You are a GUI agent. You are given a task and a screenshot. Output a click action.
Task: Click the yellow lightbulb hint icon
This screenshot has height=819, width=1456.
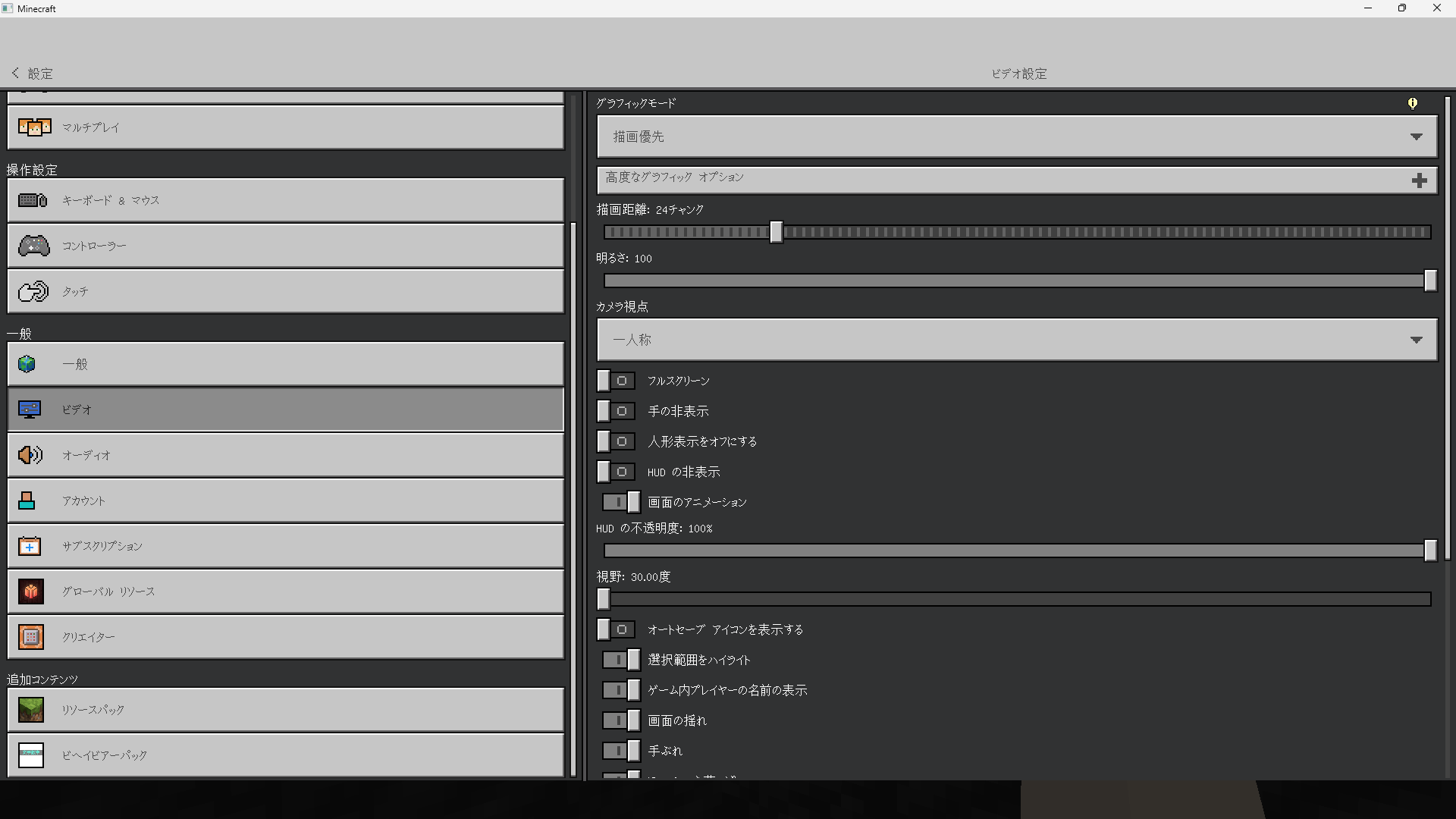pyautogui.click(x=1412, y=103)
